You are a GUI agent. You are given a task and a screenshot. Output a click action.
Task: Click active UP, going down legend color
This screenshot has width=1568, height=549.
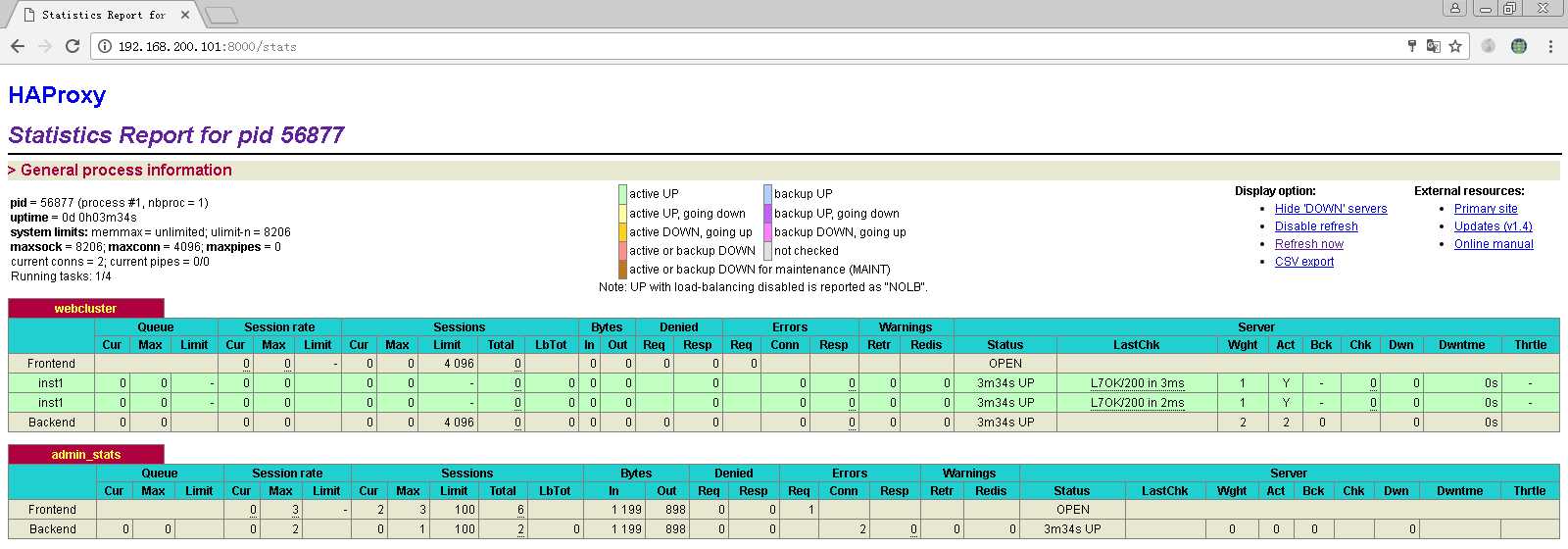(622, 213)
